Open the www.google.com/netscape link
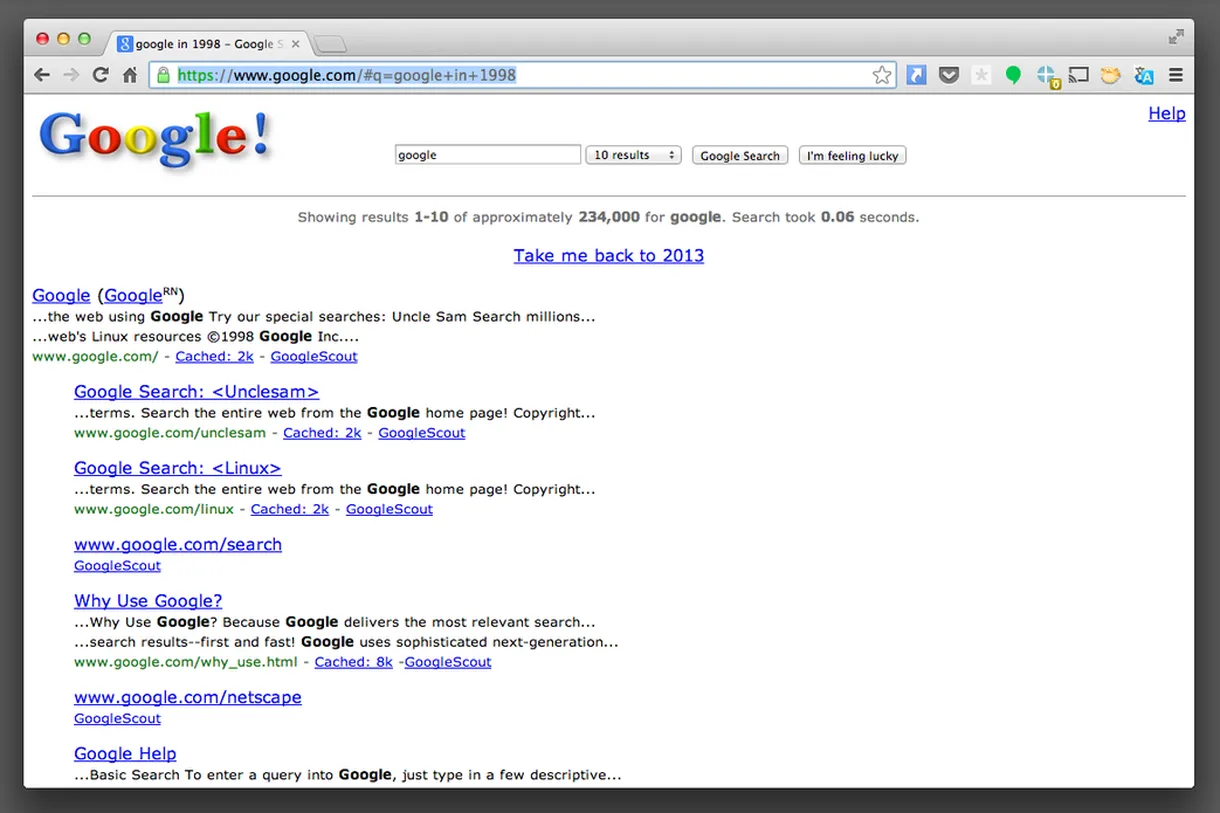The height and width of the screenshot is (813, 1220). click(x=188, y=697)
